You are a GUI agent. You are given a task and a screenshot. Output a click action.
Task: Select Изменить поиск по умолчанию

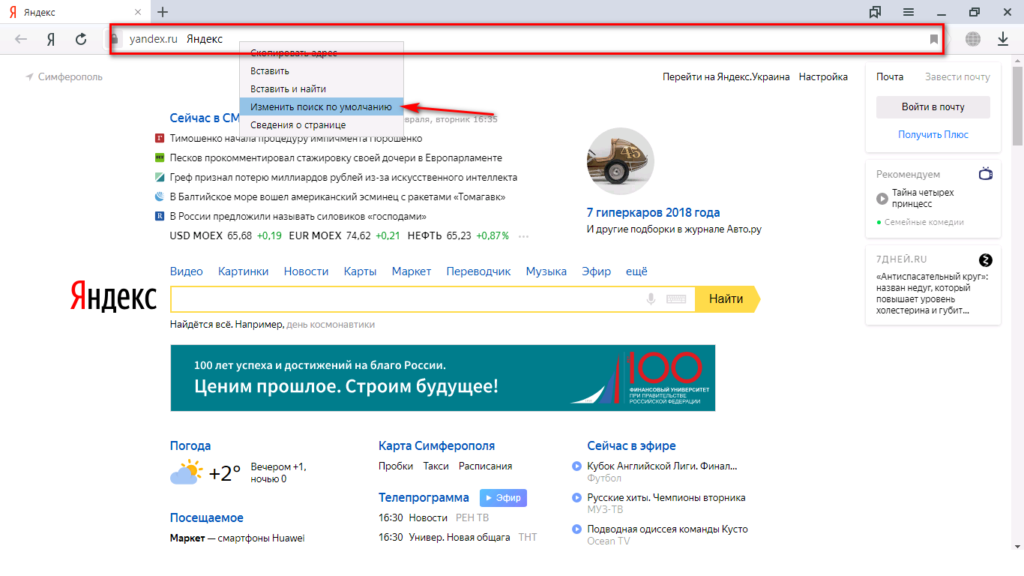(321, 106)
